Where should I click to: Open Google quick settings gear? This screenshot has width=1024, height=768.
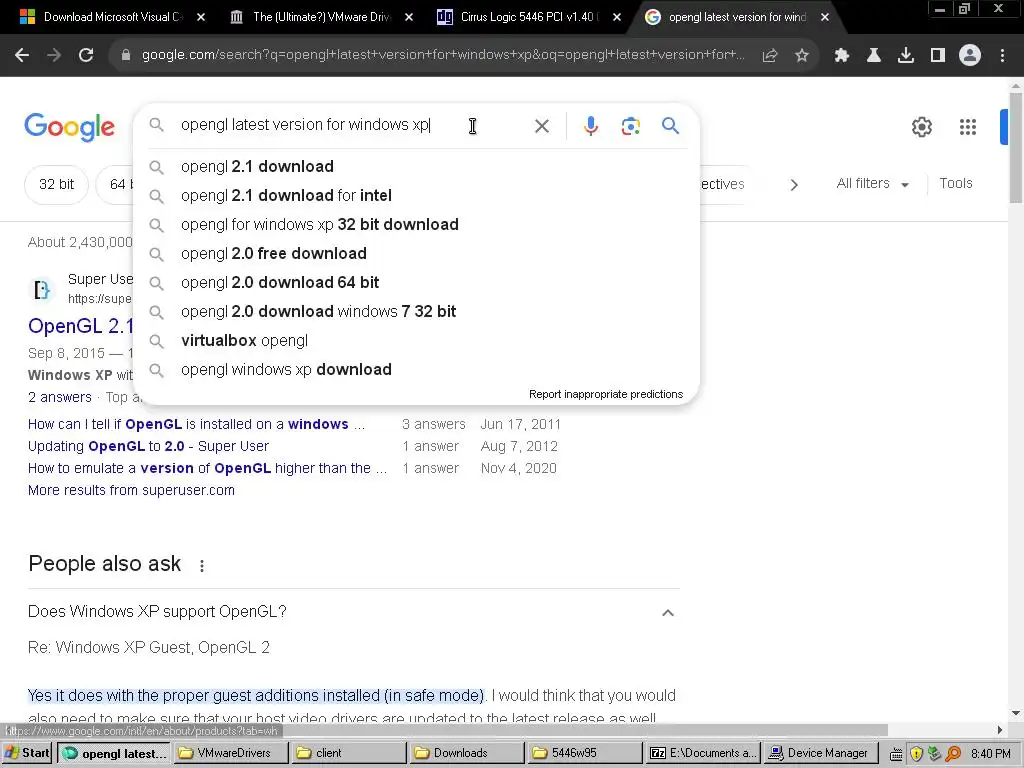click(x=921, y=127)
